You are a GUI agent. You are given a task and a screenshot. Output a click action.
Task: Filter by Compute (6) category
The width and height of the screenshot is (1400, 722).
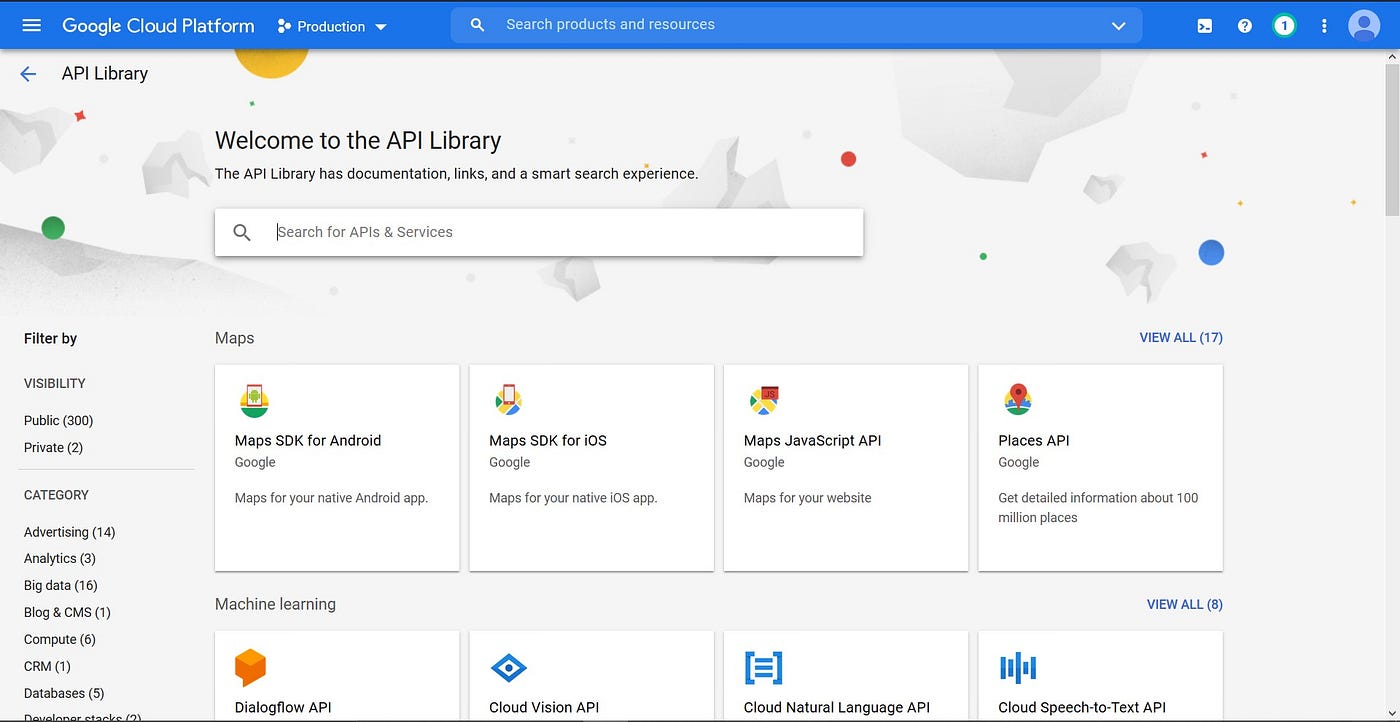pos(60,639)
